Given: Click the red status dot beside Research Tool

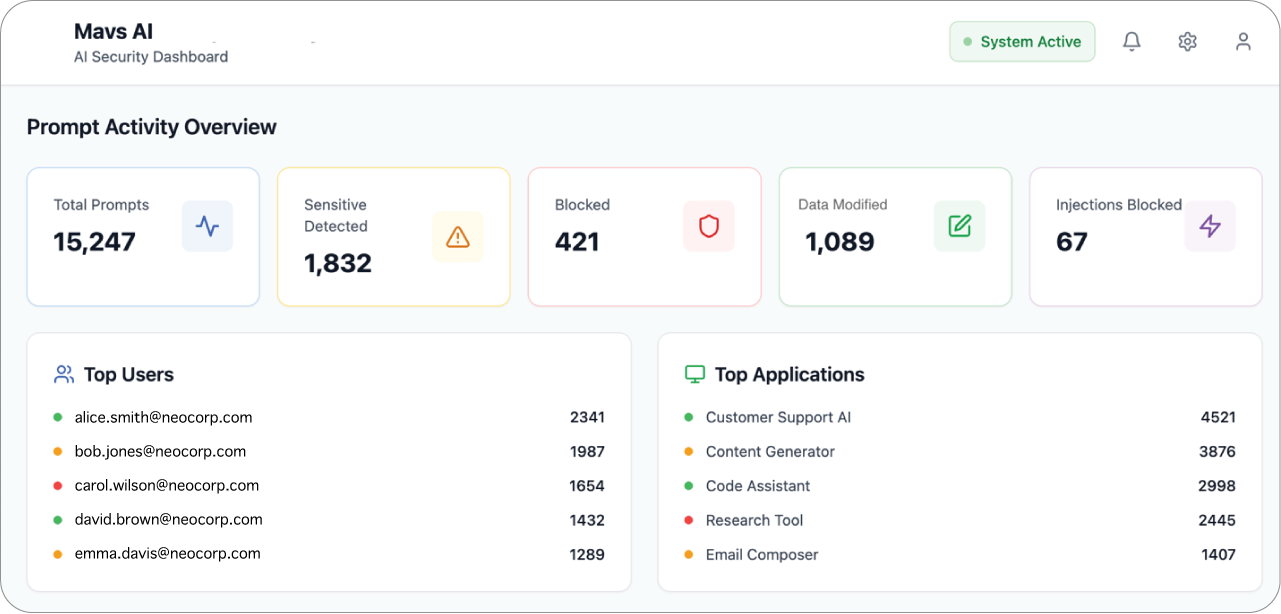Looking at the screenshot, I should tap(688, 520).
